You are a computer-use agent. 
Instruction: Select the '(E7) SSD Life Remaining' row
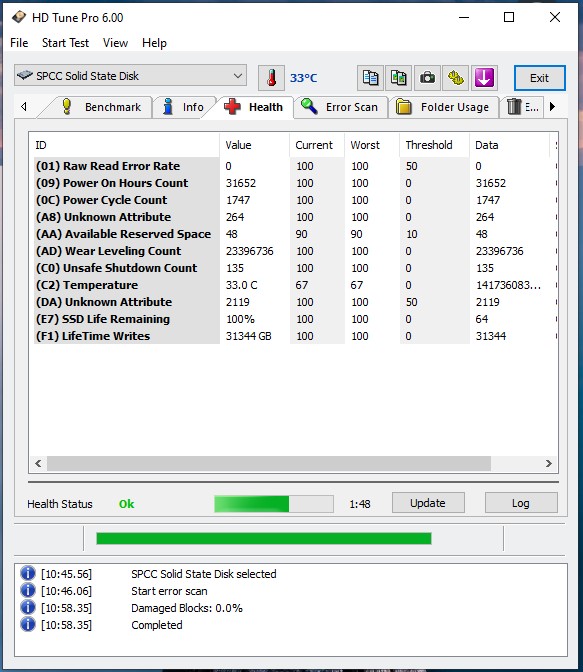(294, 319)
